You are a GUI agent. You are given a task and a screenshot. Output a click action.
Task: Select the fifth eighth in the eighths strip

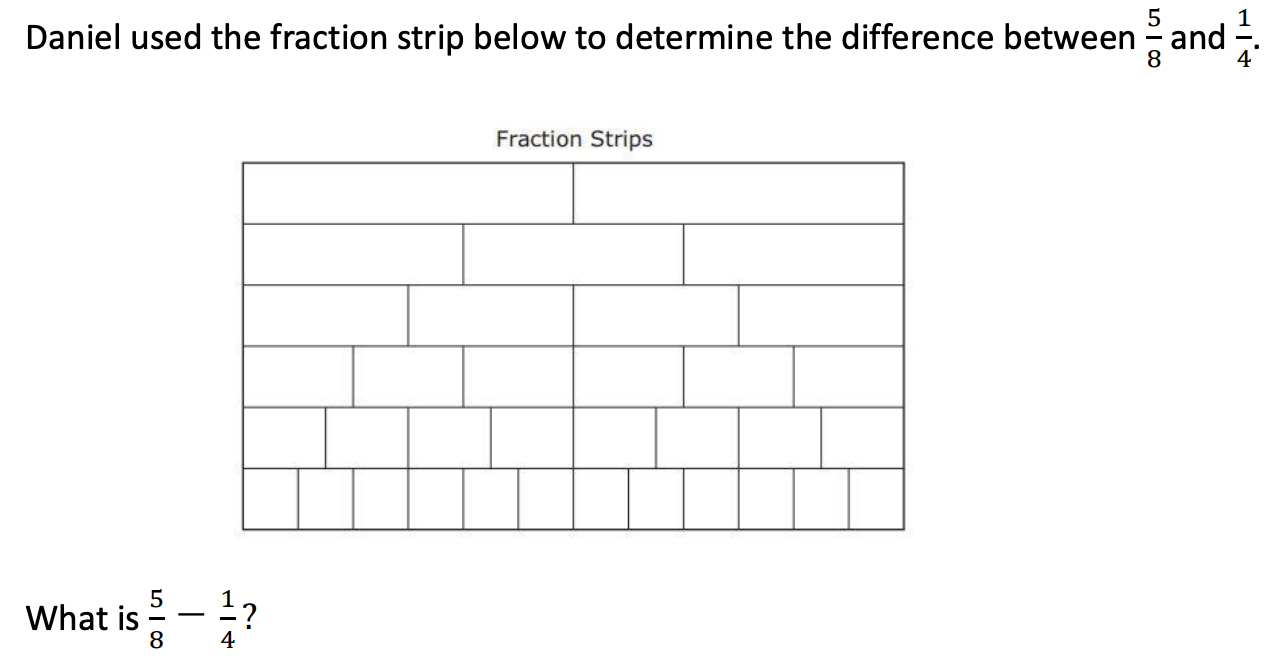click(x=615, y=437)
